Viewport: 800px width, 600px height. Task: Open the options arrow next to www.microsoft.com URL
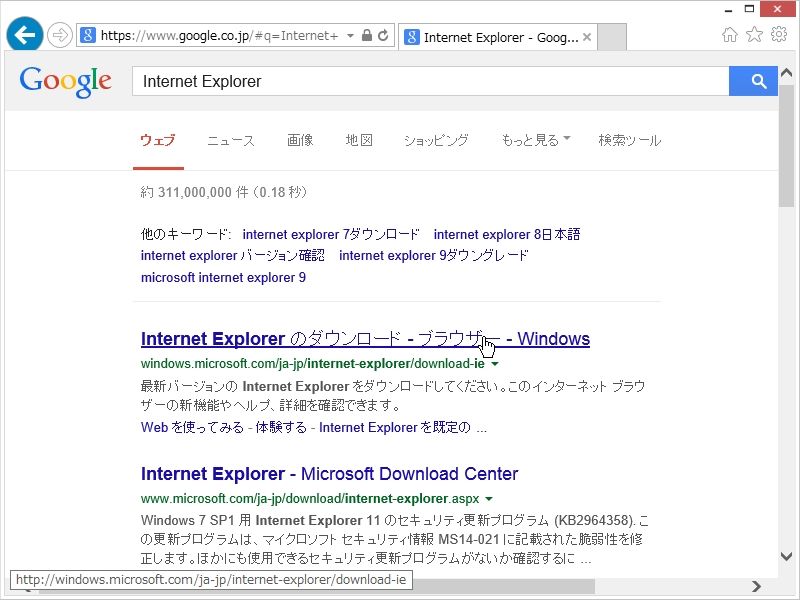tap(489, 498)
